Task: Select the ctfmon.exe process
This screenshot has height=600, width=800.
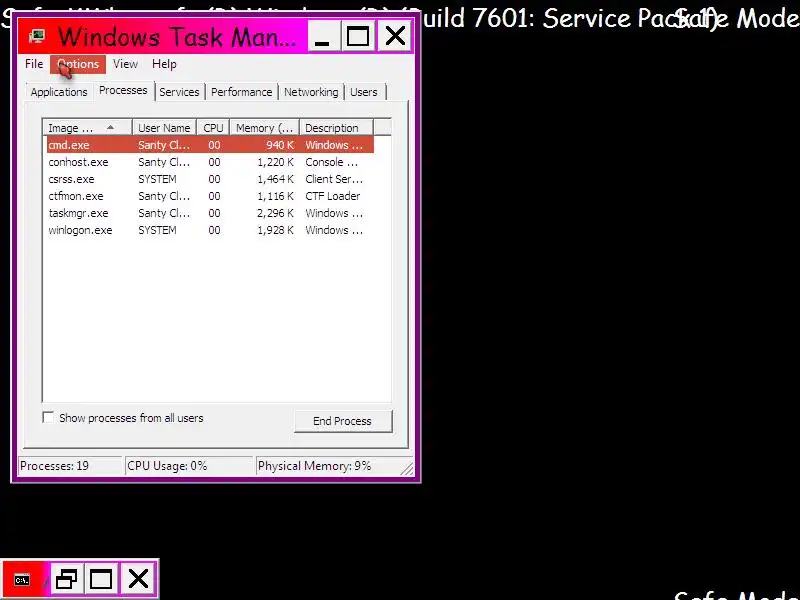Action: point(210,196)
